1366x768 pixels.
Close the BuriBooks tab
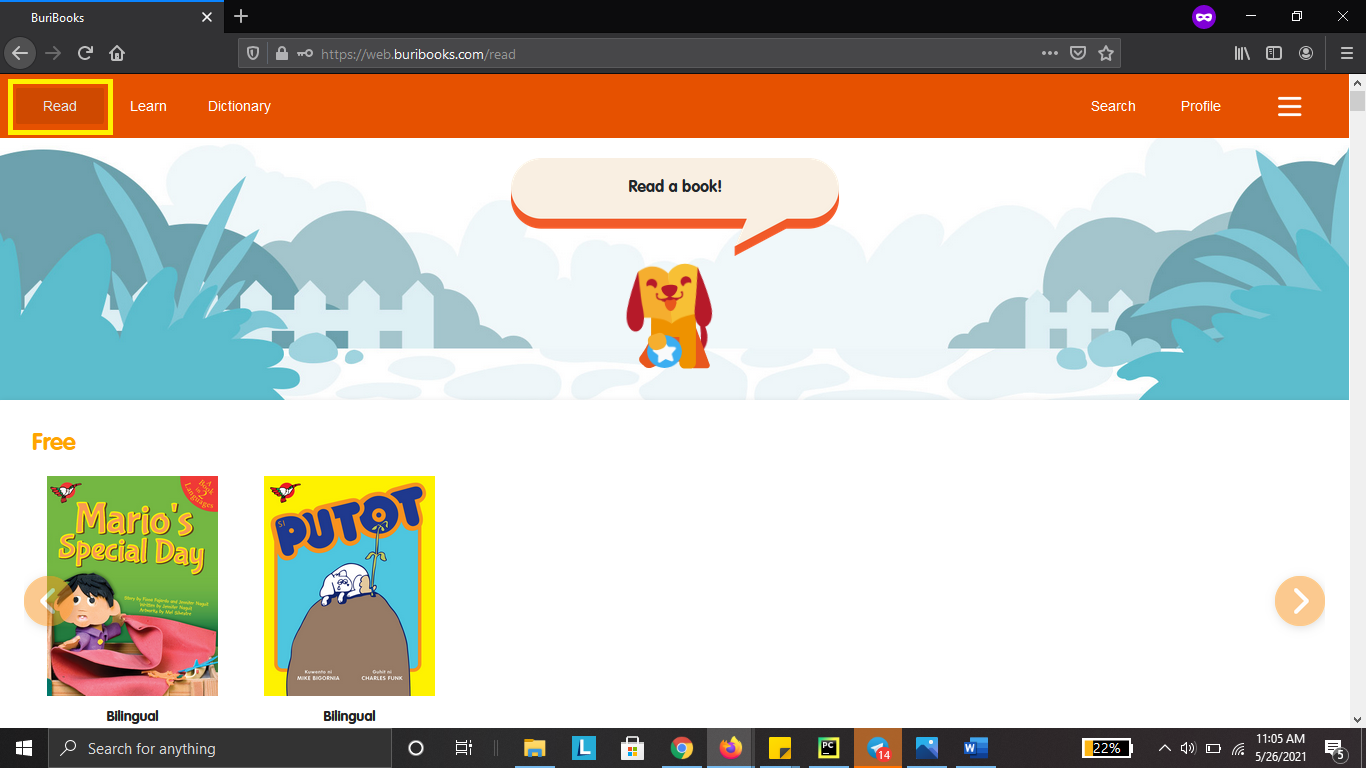point(207,17)
